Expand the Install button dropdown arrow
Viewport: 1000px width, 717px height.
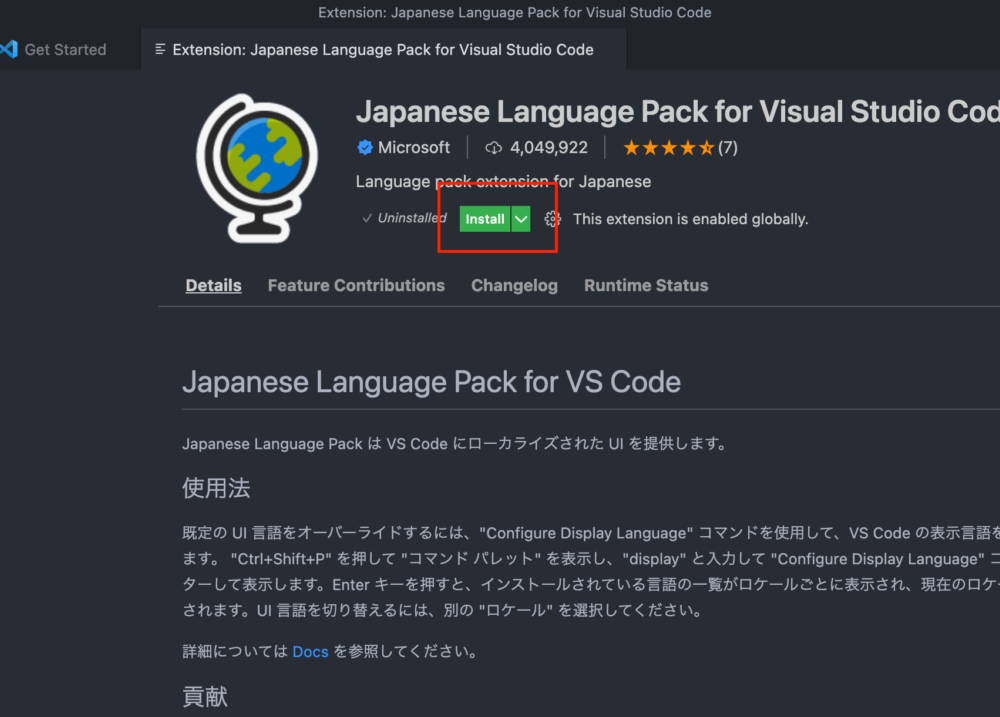coord(521,219)
